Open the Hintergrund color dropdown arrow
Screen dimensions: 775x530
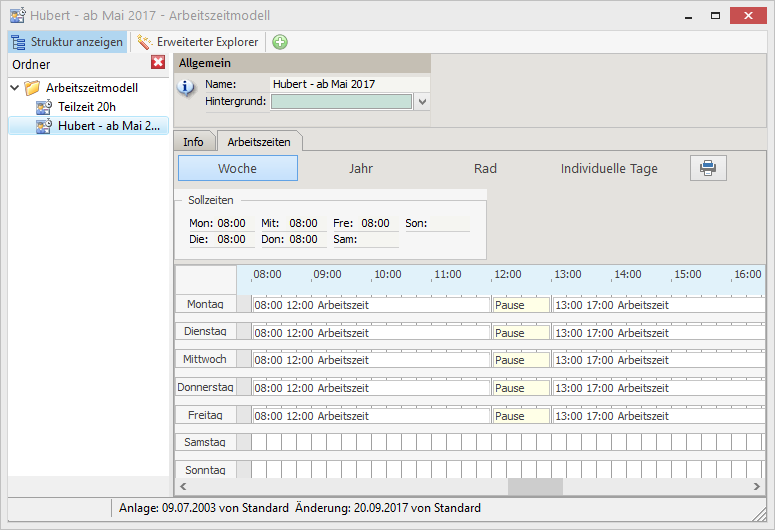[422, 101]
